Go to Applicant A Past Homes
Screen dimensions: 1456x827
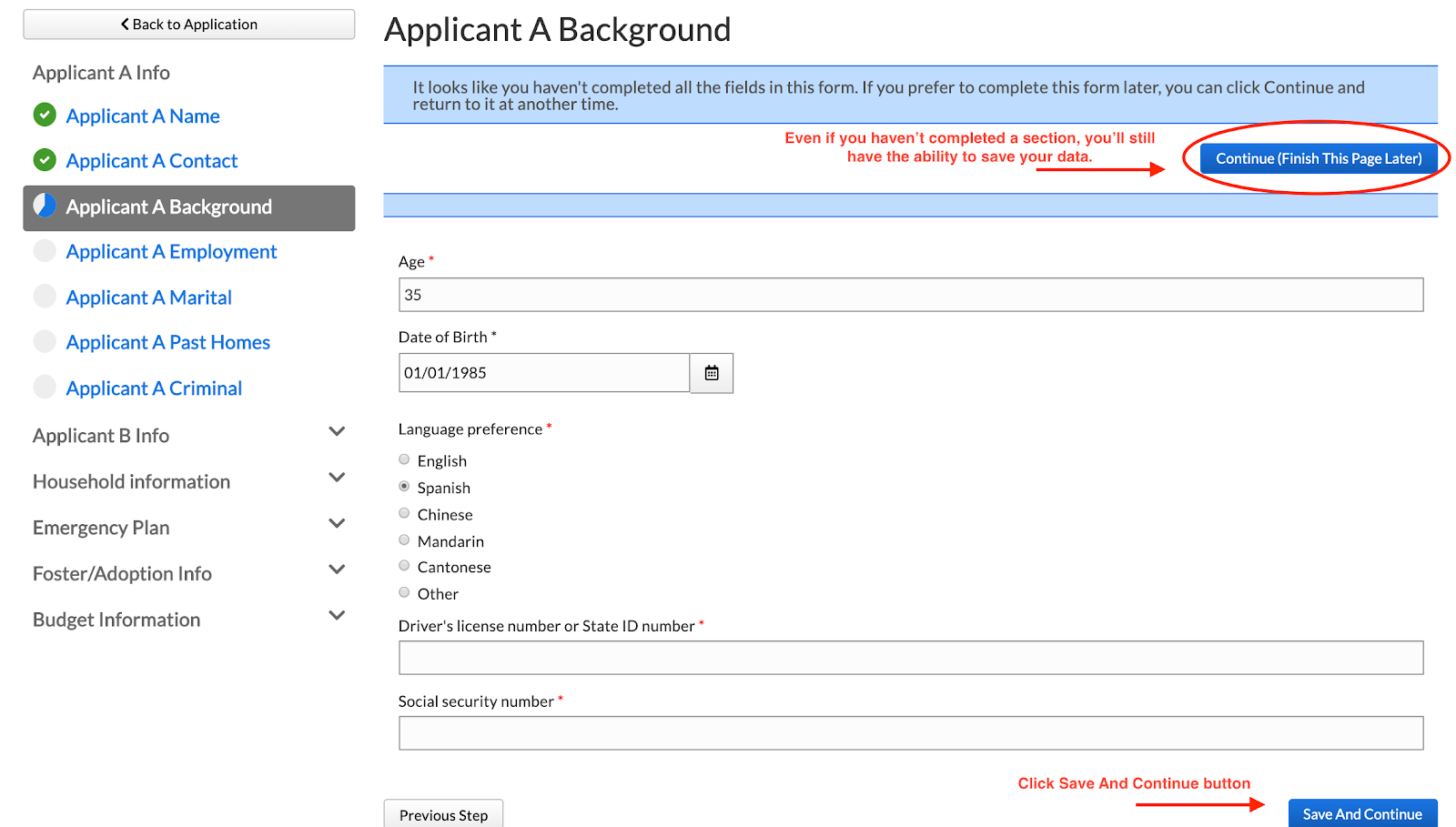167,343
